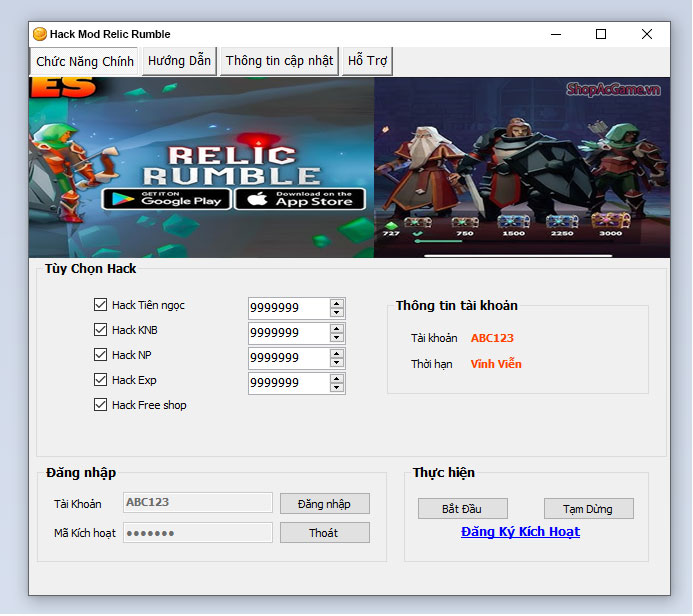Click the Vĩnh Viễn expiry text
The image size is (693, 616).
(496, 364)
